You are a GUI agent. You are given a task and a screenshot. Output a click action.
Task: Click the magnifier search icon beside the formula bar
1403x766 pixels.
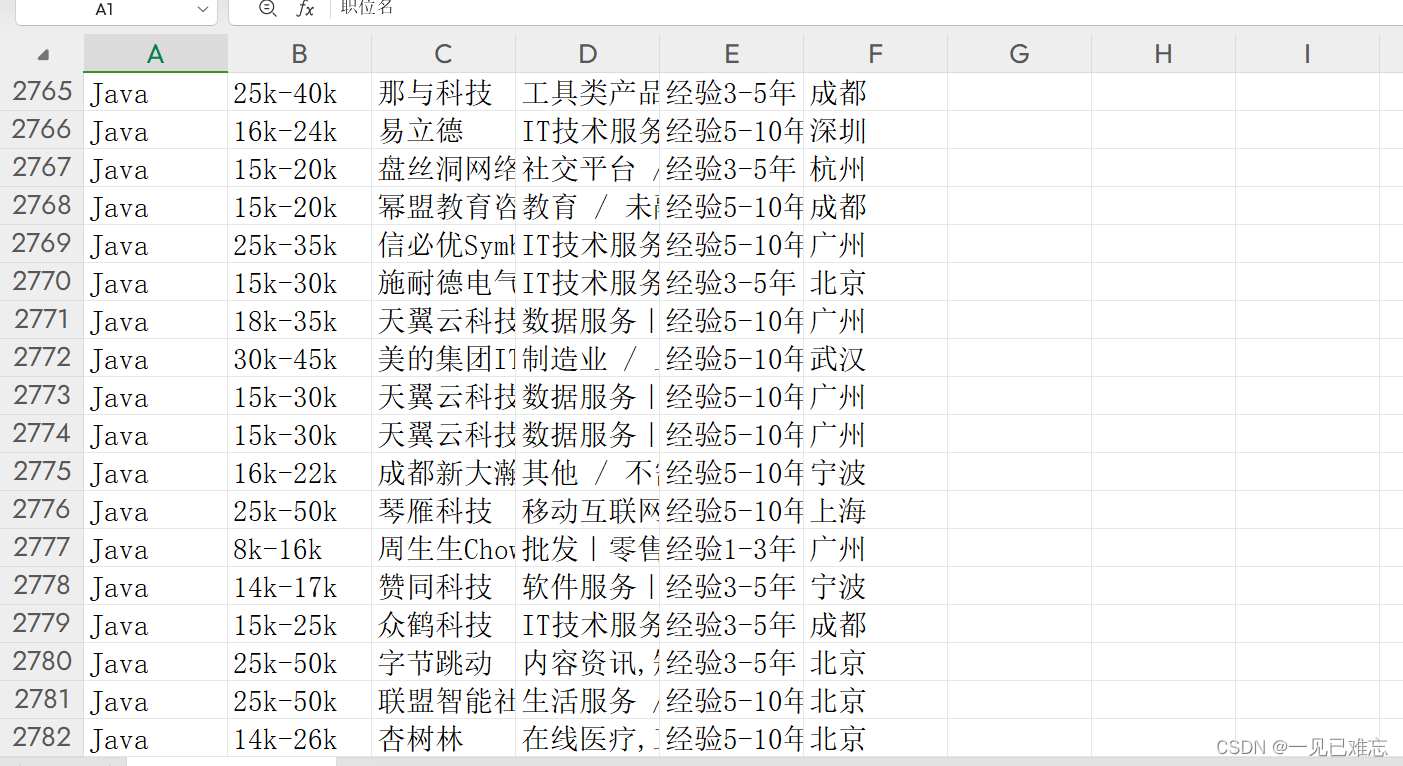(x=266, y=10)
